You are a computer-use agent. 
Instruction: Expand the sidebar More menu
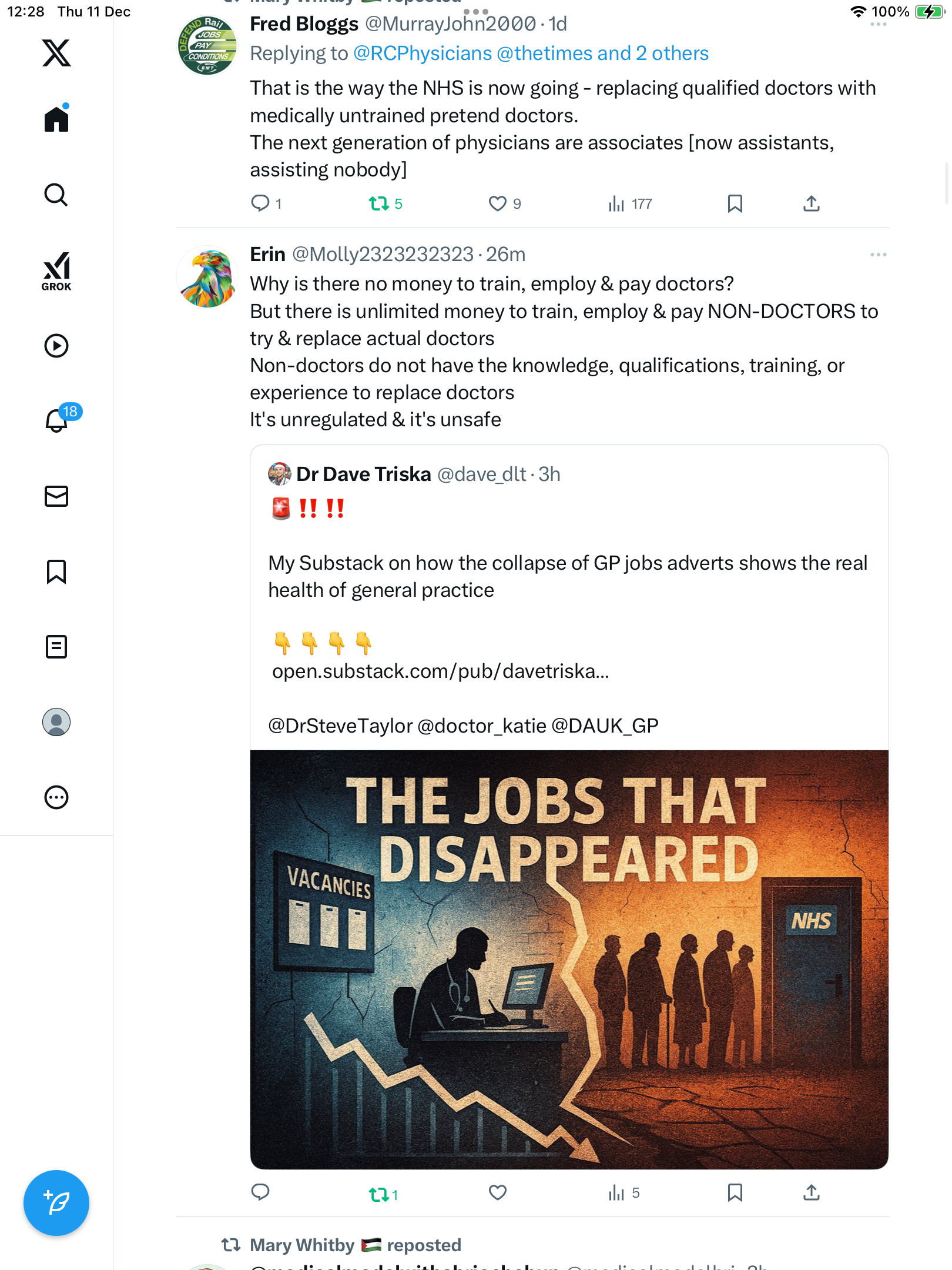tap(56, 797)
